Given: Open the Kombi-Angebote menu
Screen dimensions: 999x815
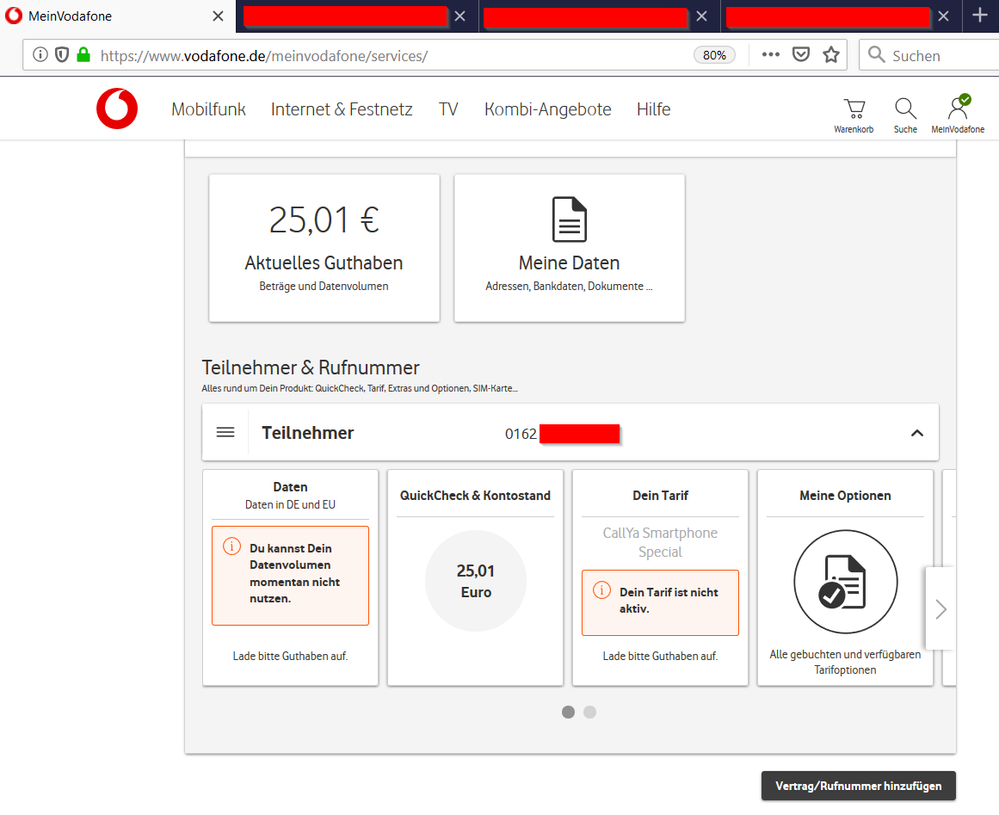Looking at the screenshot, I should (547, 110).
